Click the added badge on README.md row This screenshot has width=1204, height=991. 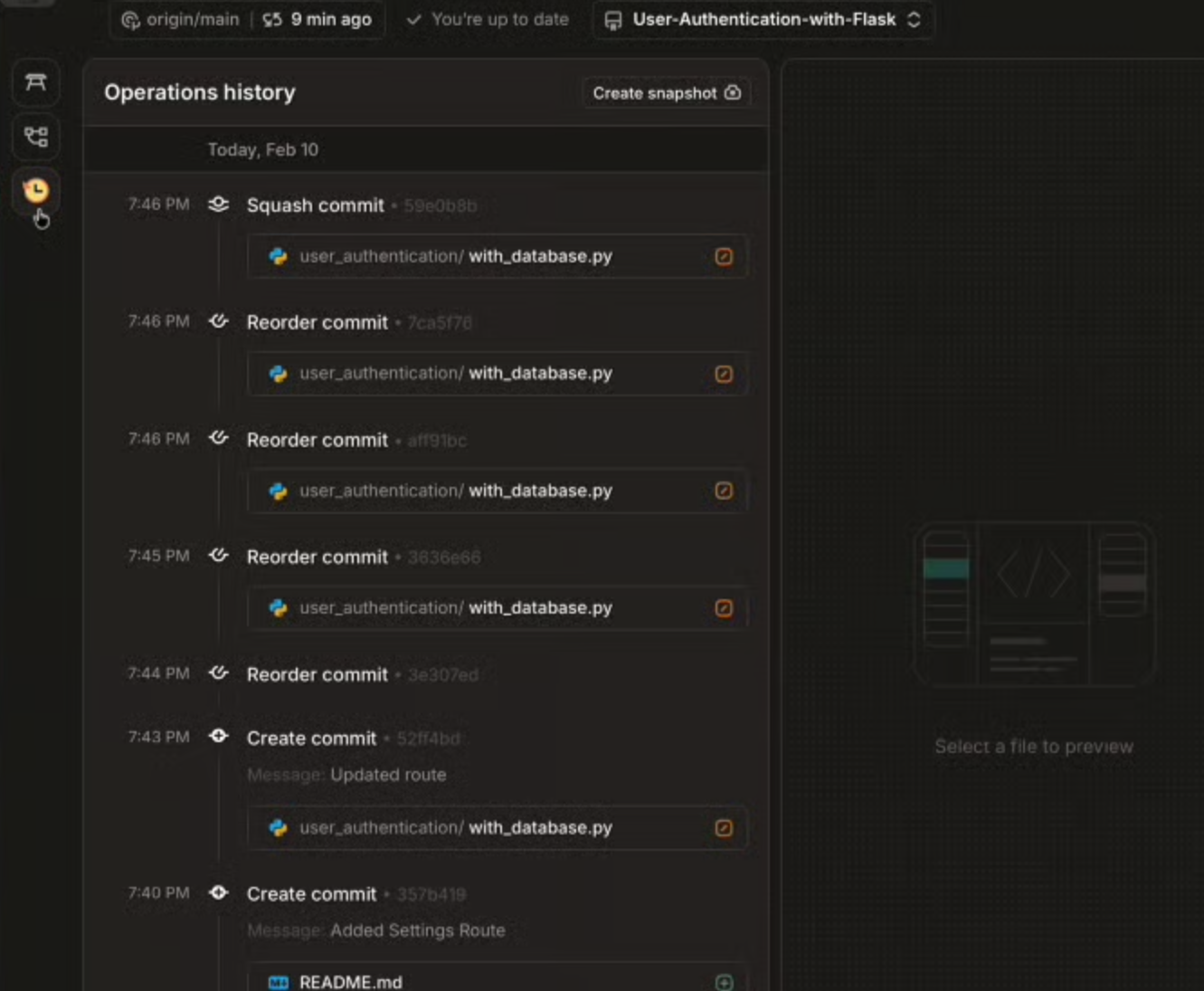tap(724, 982)
